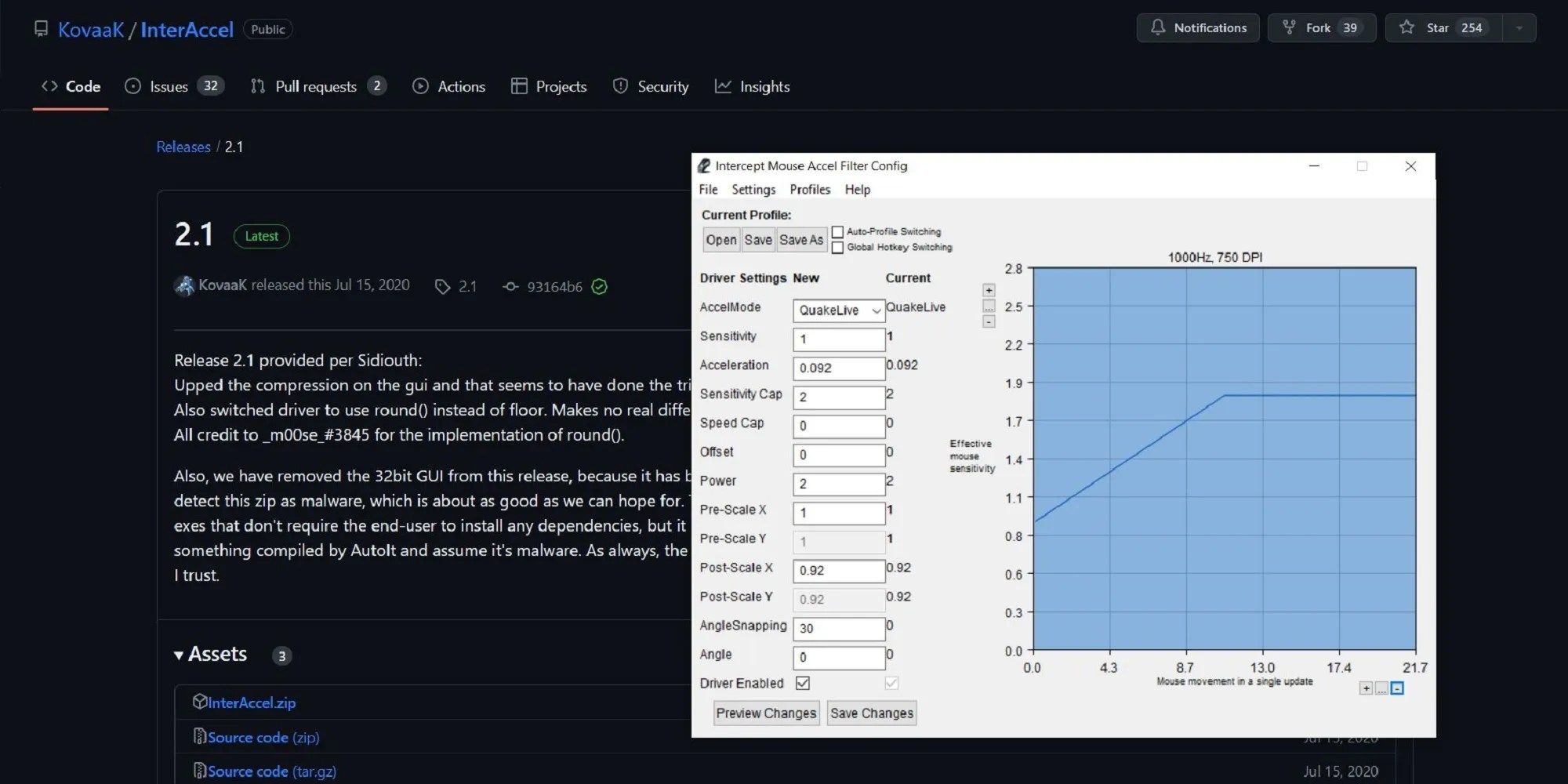This screenshot has width=1568, height=784.
Task: Click KovaaK's avatar in the release header
Action: 184,285
